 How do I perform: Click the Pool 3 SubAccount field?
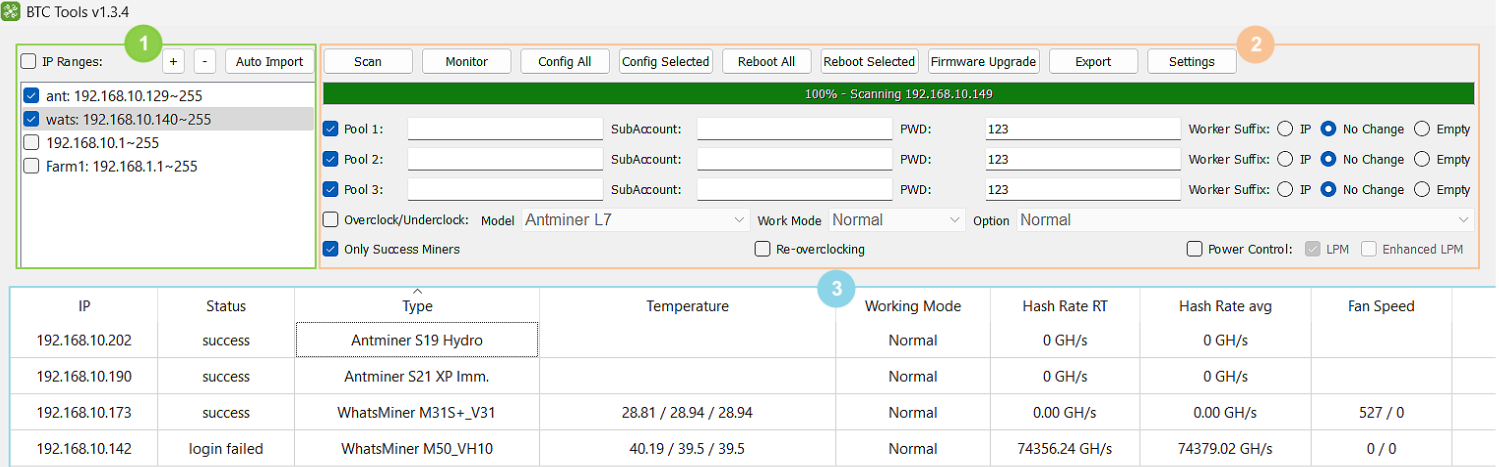tap(795, 189)
